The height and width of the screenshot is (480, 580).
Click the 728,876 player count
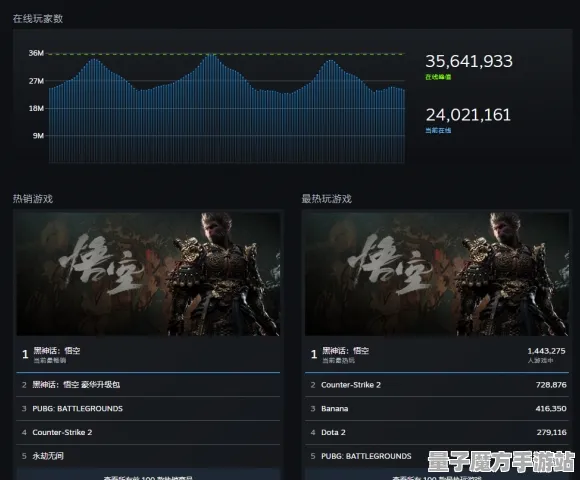(551, 385)
